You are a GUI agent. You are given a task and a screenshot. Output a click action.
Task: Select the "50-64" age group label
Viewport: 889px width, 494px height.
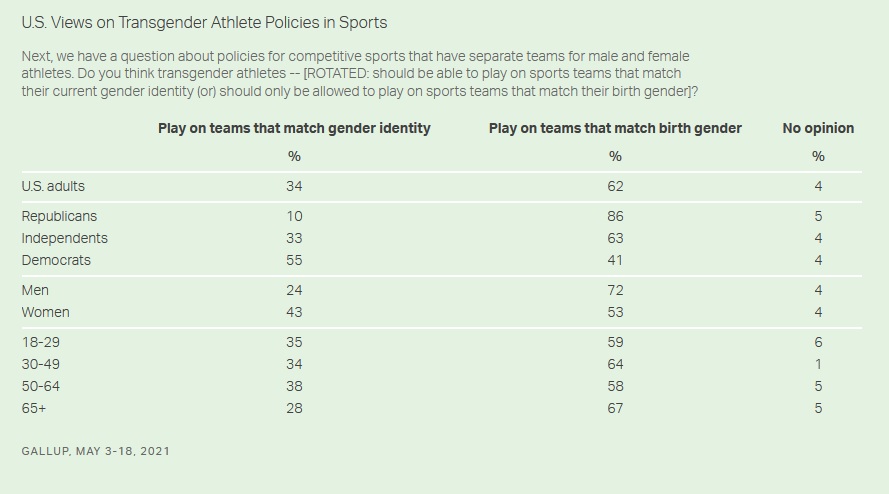pos(41,386)
